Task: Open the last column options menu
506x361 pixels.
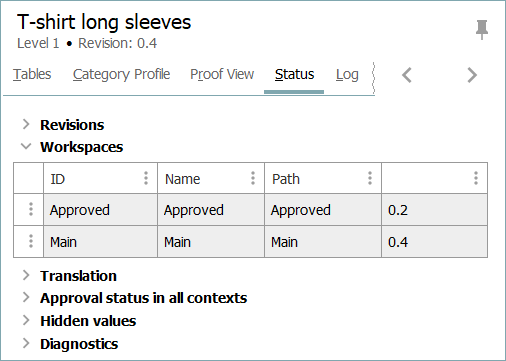Action: pos(476,178)
